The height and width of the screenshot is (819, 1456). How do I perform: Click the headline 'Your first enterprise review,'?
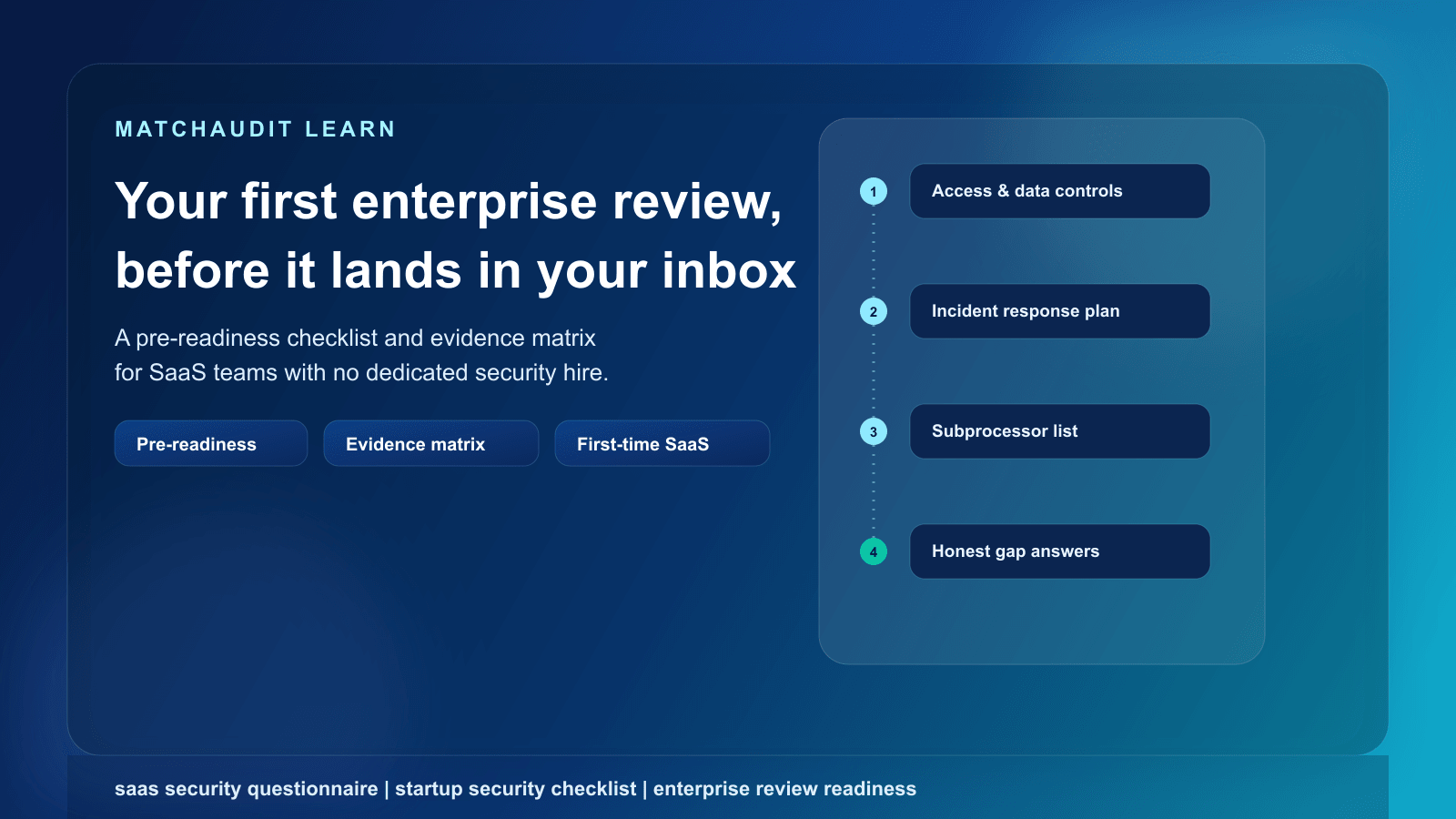(x=449, y=202)
